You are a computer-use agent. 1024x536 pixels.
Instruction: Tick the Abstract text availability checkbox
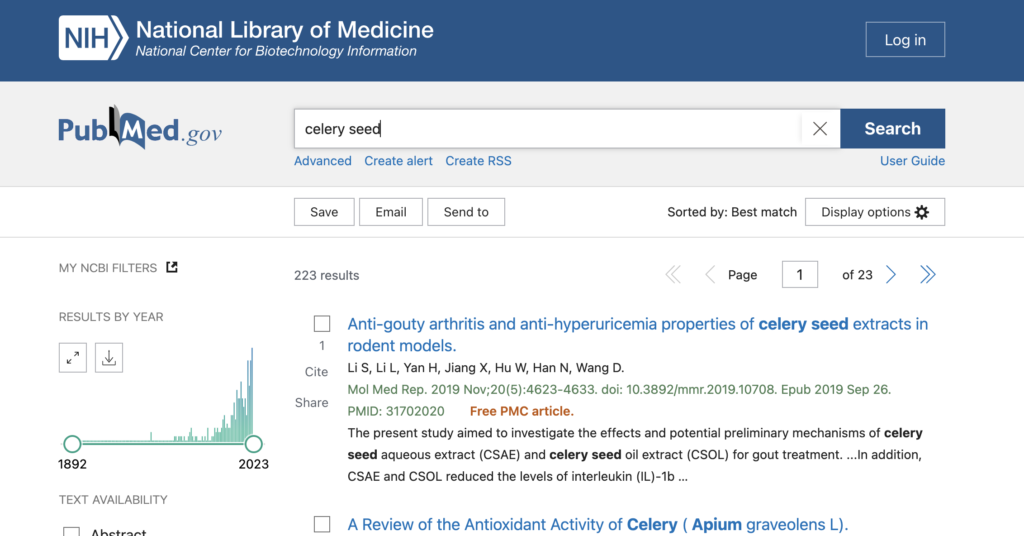tap(71, 531)
